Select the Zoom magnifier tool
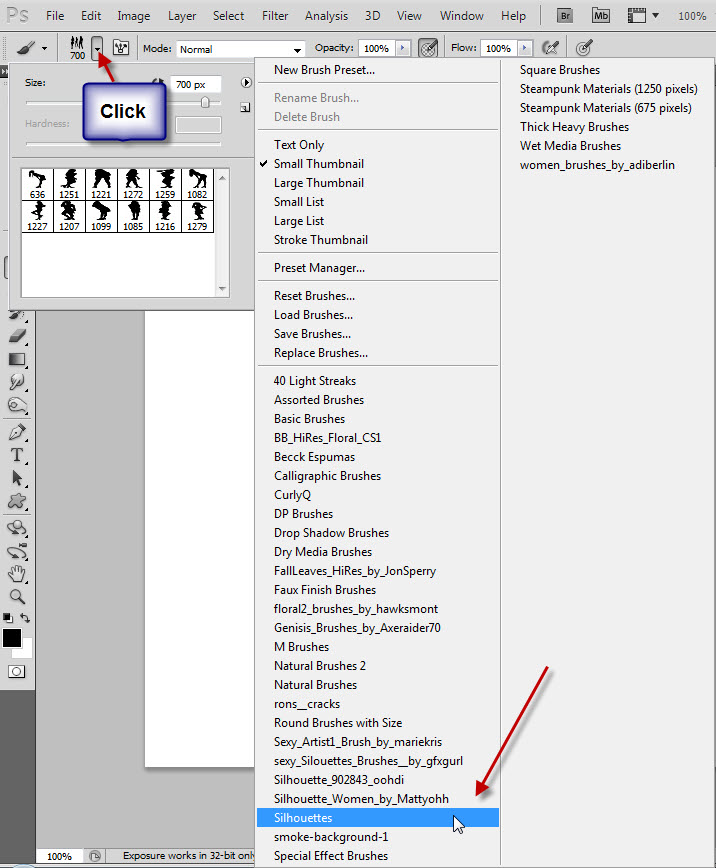The width and height of the screenshot is (716, 868). pos(17,597)
